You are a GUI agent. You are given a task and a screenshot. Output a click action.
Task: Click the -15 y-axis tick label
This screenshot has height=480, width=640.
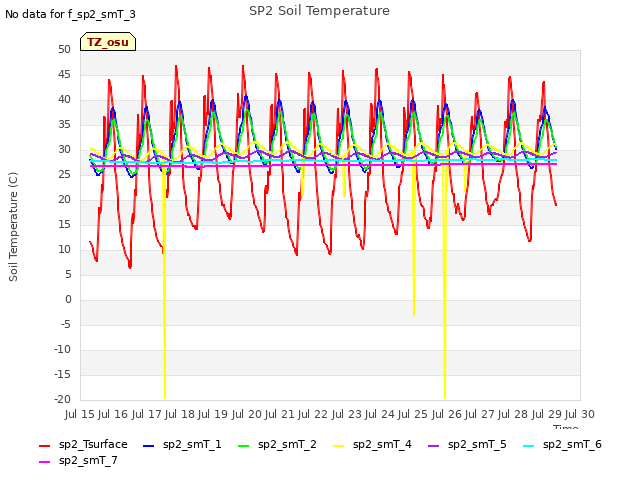63,374
